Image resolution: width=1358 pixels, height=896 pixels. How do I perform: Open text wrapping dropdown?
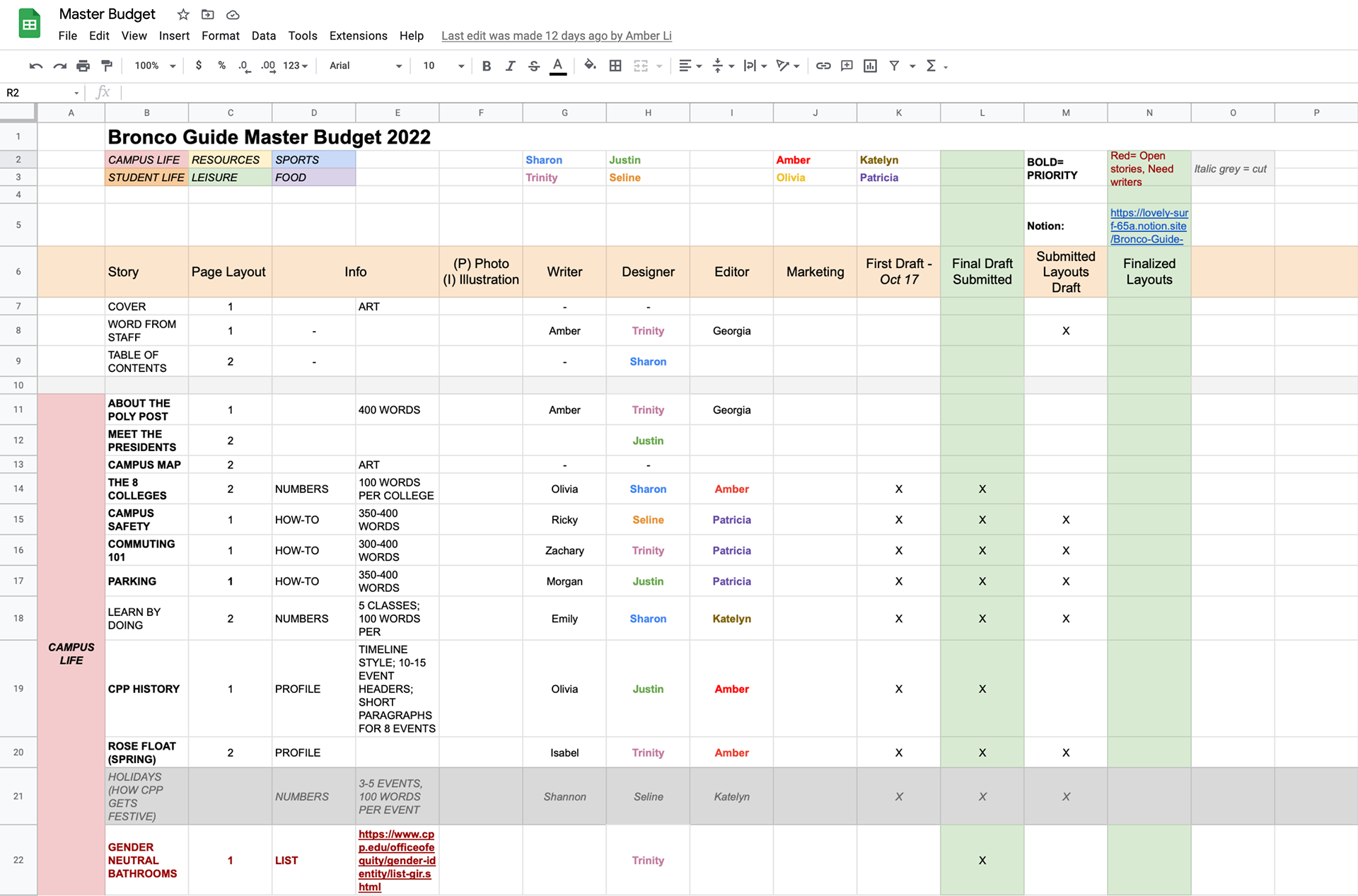tap(755, 66)
